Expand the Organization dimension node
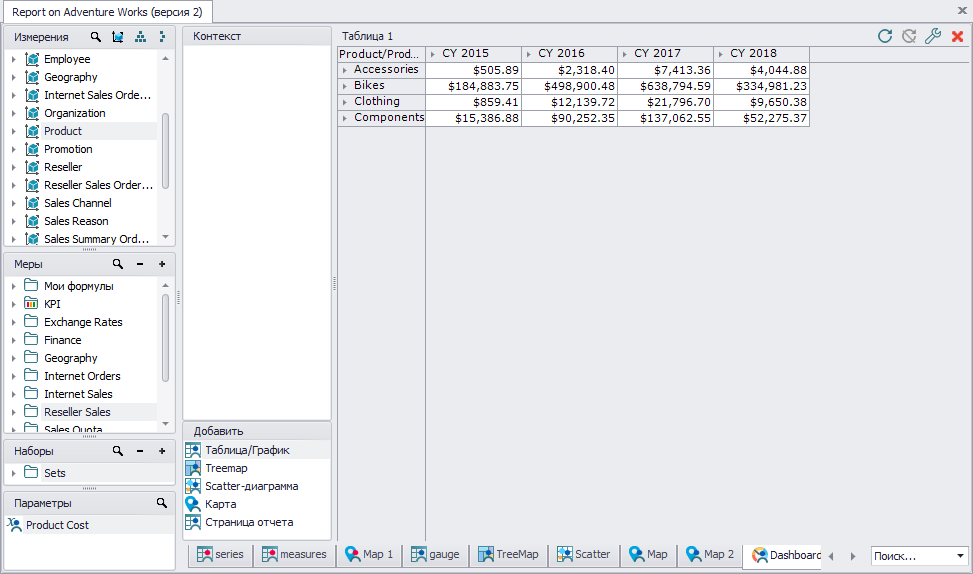Screen dimensions: 973x574 pos(14,114)
